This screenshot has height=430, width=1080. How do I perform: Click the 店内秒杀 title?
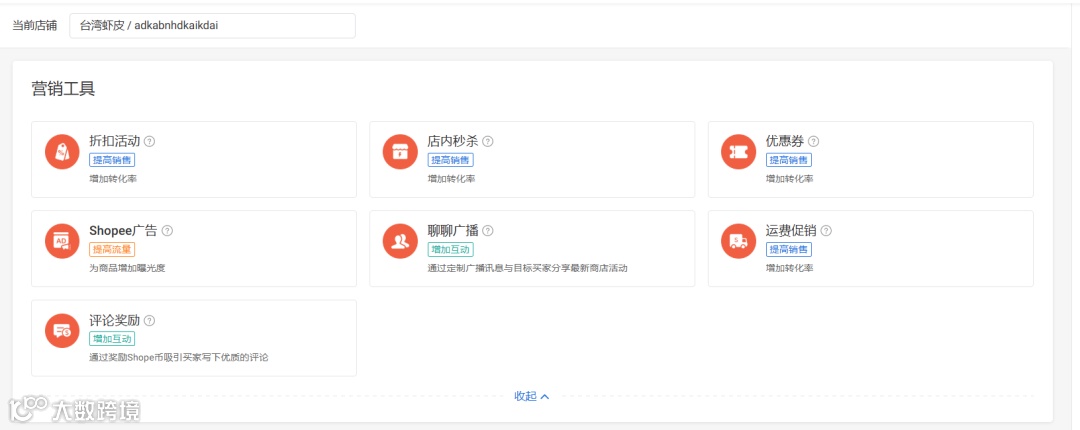pos(453,141)
